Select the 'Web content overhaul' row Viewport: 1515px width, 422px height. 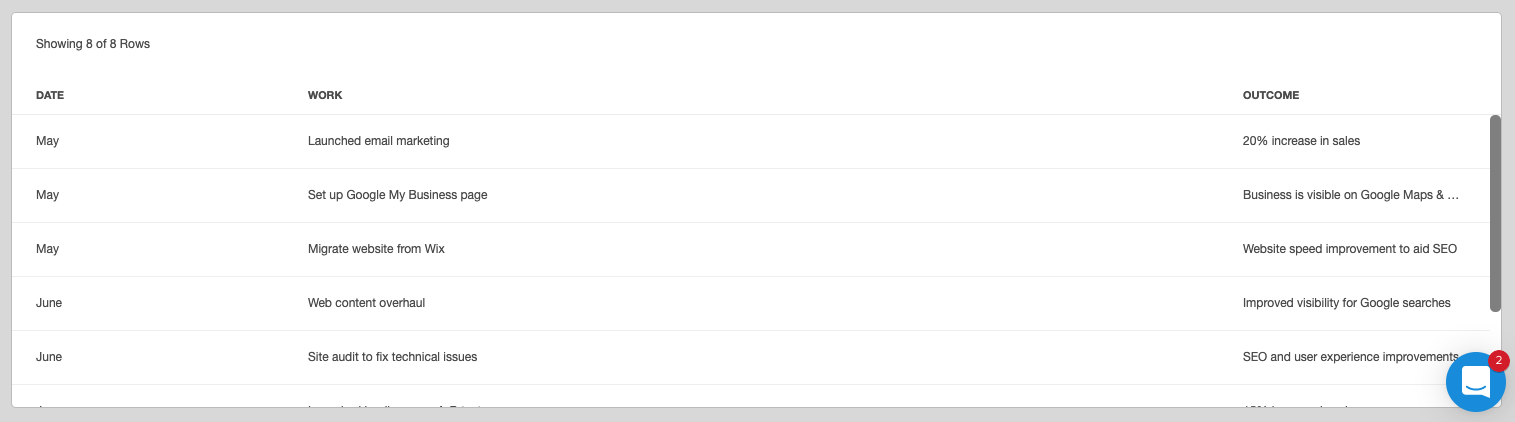(751, 303)
